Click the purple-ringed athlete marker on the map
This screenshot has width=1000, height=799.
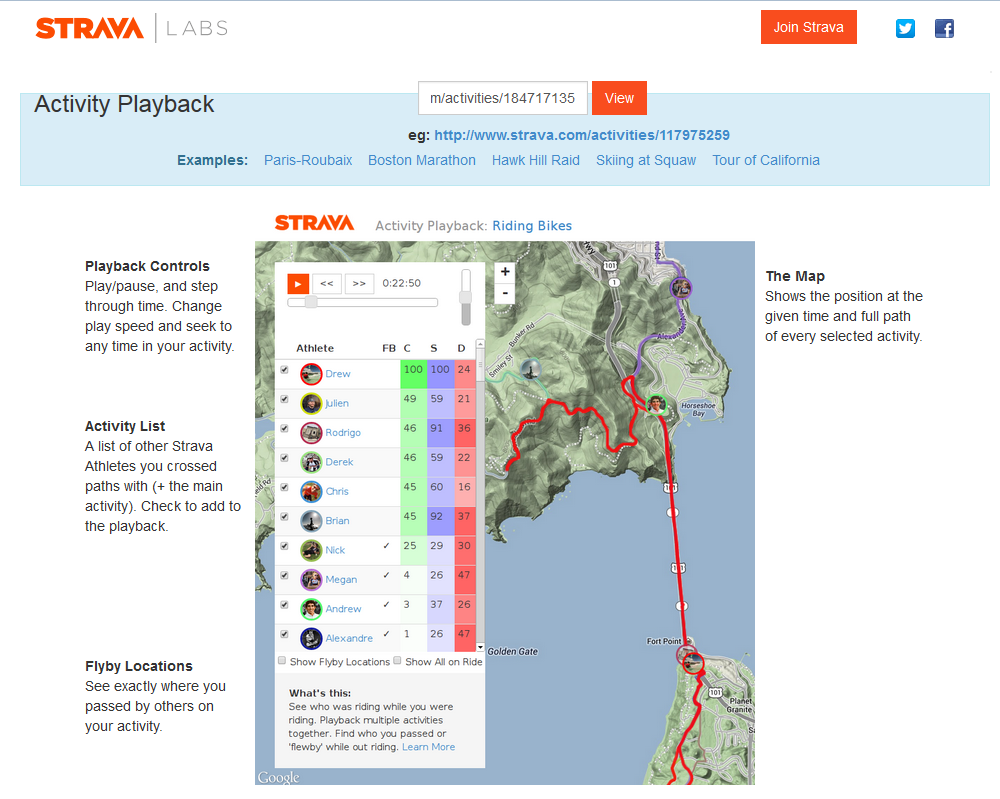click(x=680, y=288)
